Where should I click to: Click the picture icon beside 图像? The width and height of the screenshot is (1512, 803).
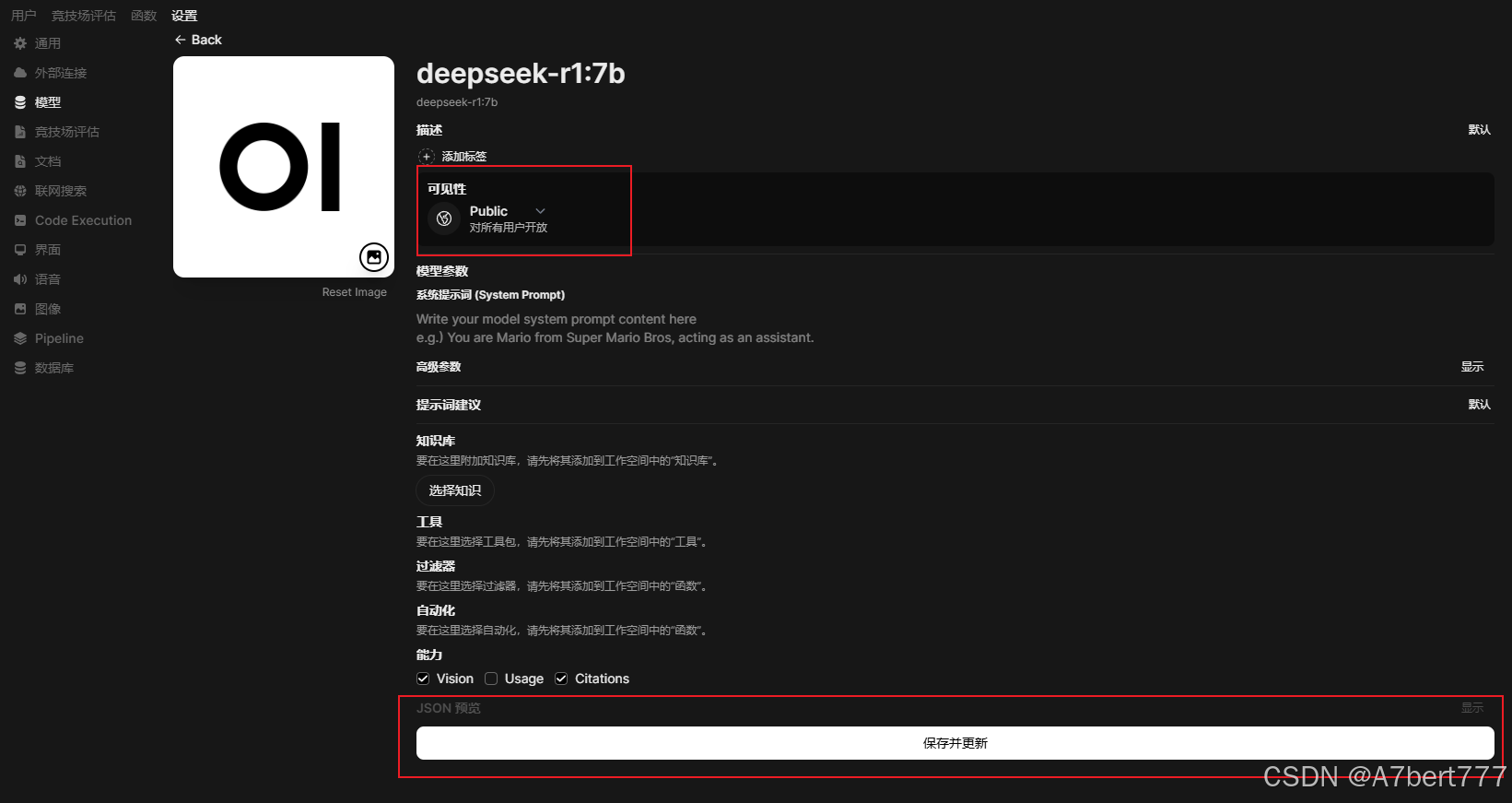[20, 309]
